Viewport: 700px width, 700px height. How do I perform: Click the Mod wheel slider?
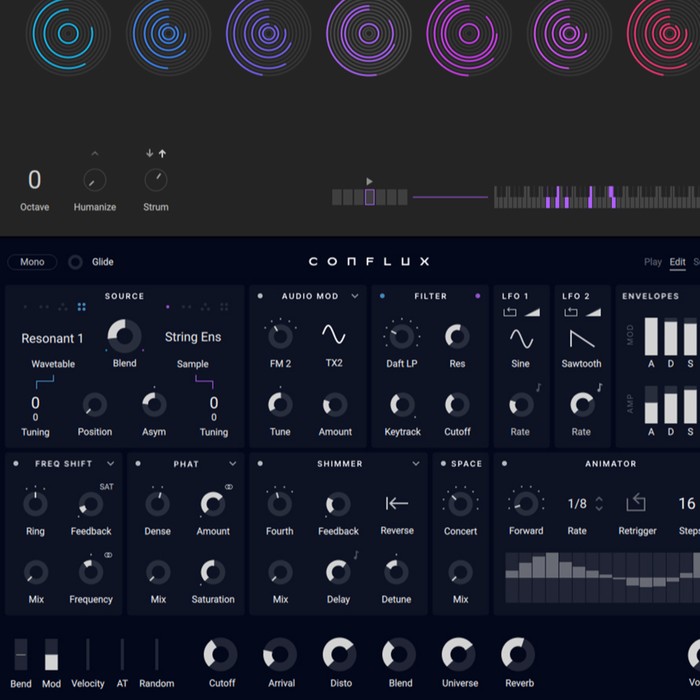point(51,654)
